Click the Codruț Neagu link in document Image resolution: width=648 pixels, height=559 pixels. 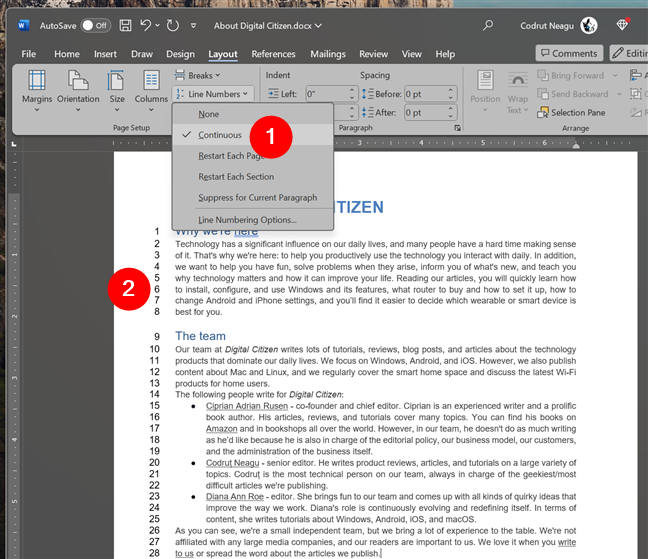233,463
